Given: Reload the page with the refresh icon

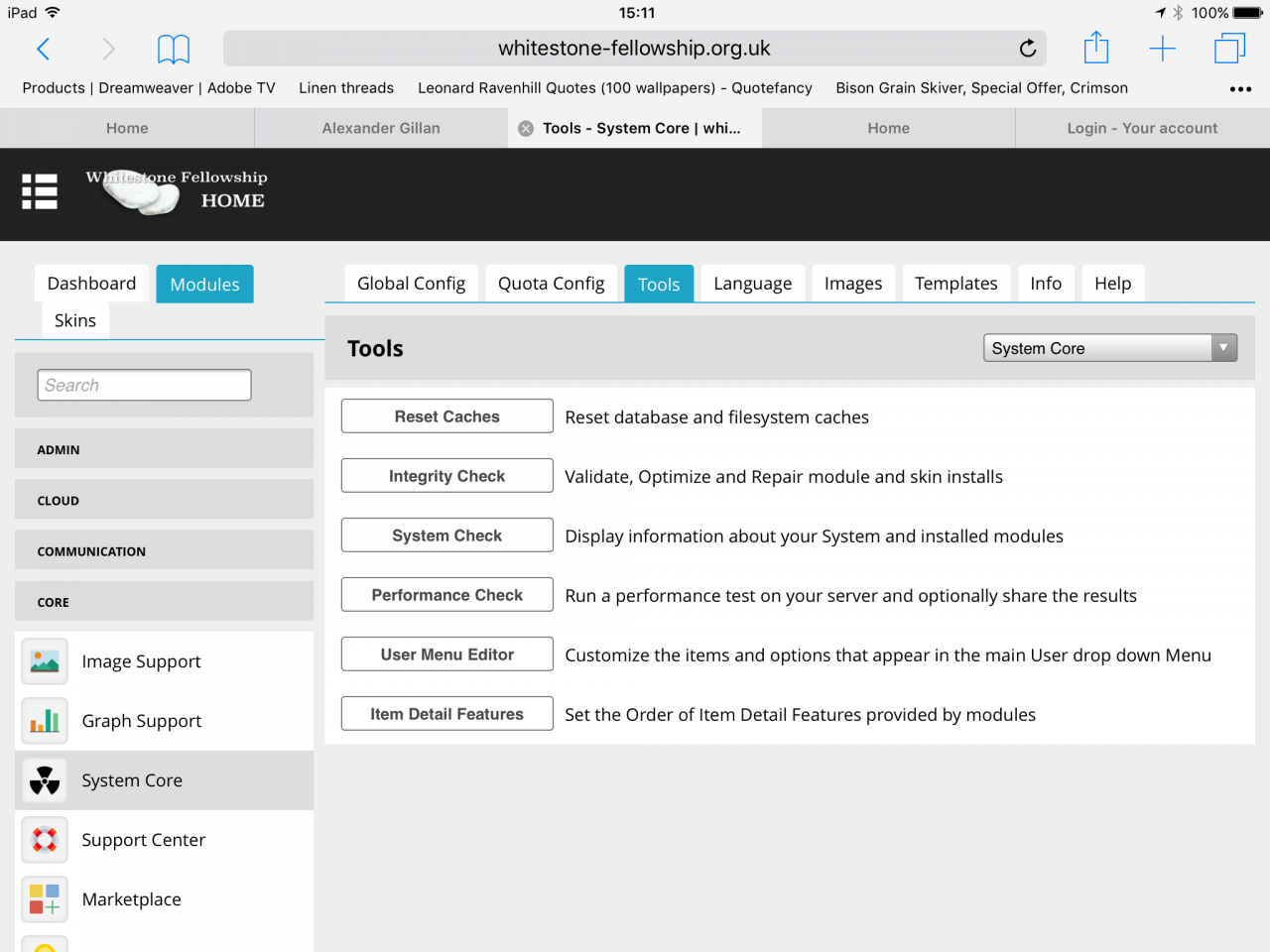Looking at the screenshot, I should (1028, 48).
